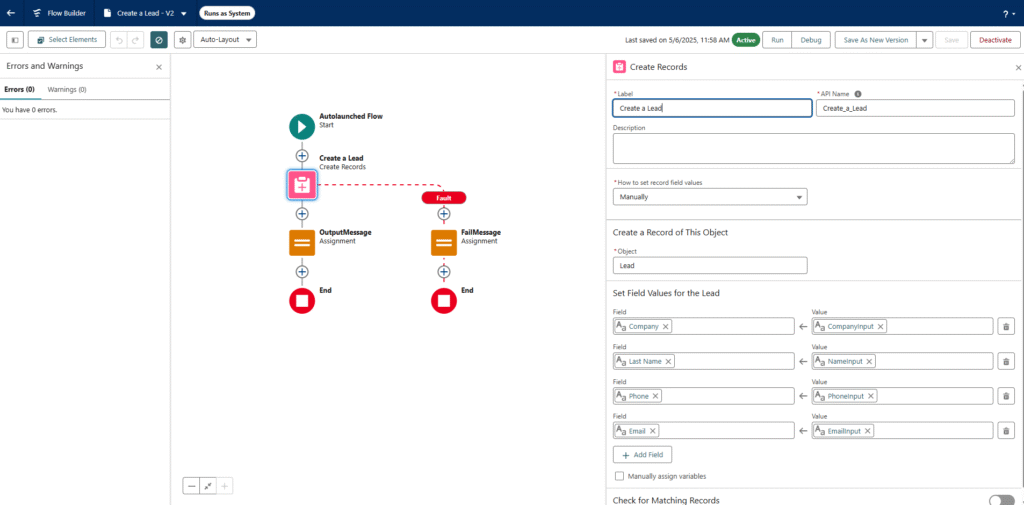Check Manually assign variables checkbox

coord(620,476)
